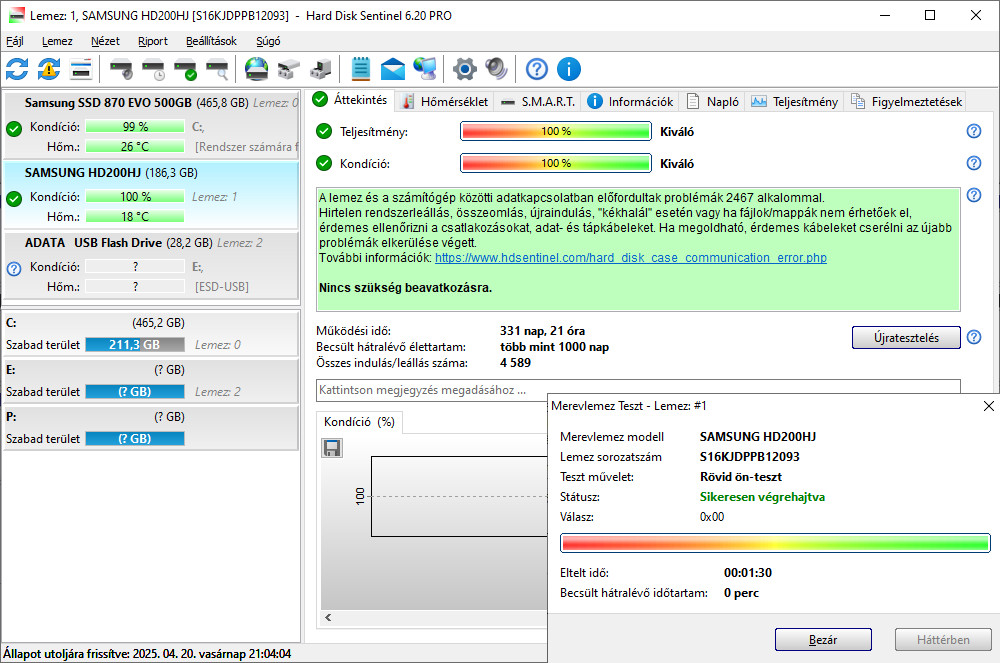This screenshot has width=1000, height=663.
Task: Click the disk with speaker acoustic icon
Action: (121, 69)
